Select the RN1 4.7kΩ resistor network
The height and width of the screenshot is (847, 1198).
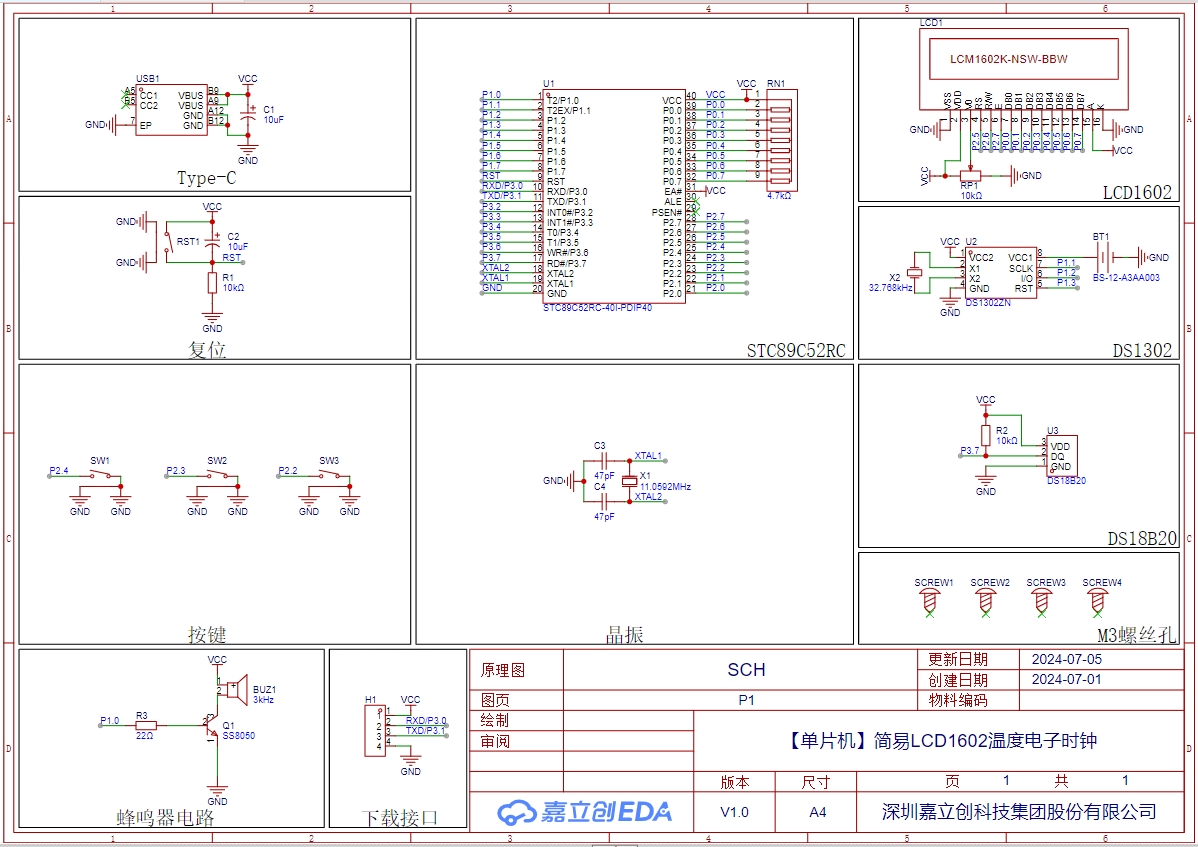782,140
